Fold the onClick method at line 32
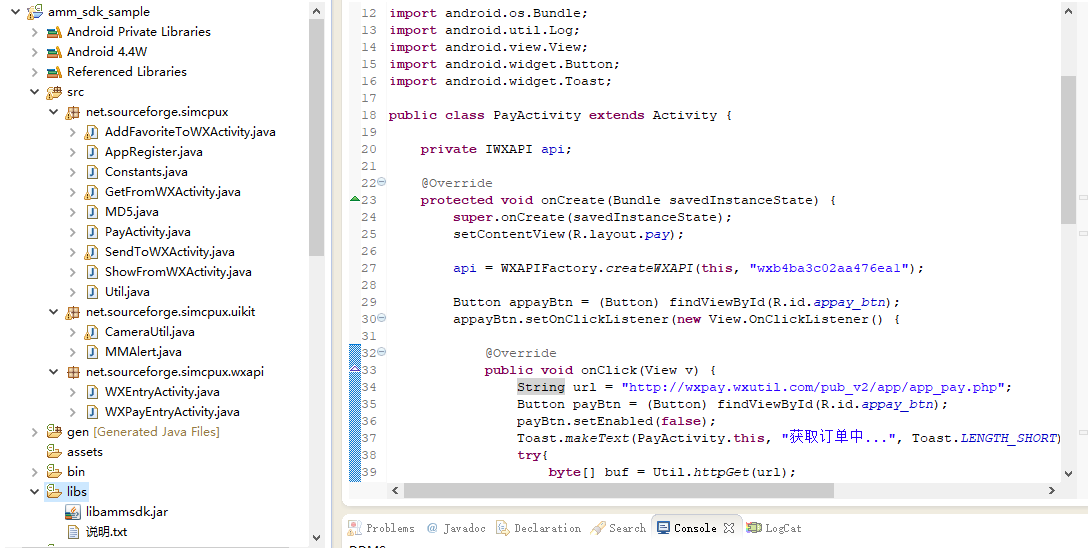The image size is (1088, 548). [382, 352]
